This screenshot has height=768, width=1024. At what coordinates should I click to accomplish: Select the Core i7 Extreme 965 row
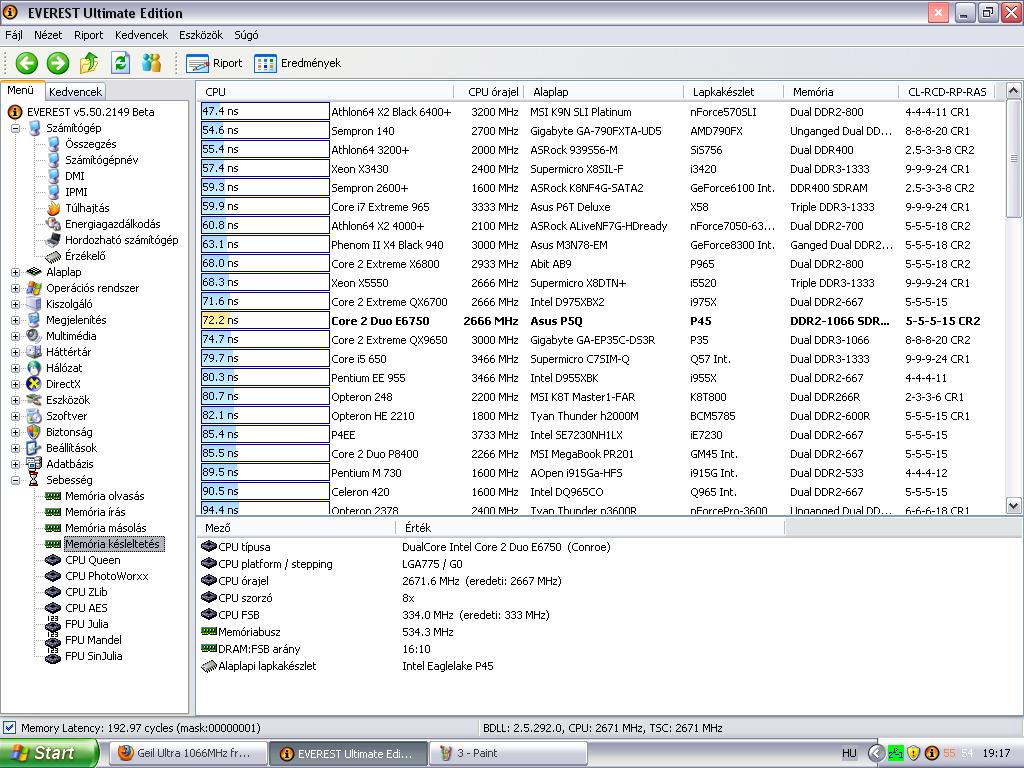[x=601, y=207]
